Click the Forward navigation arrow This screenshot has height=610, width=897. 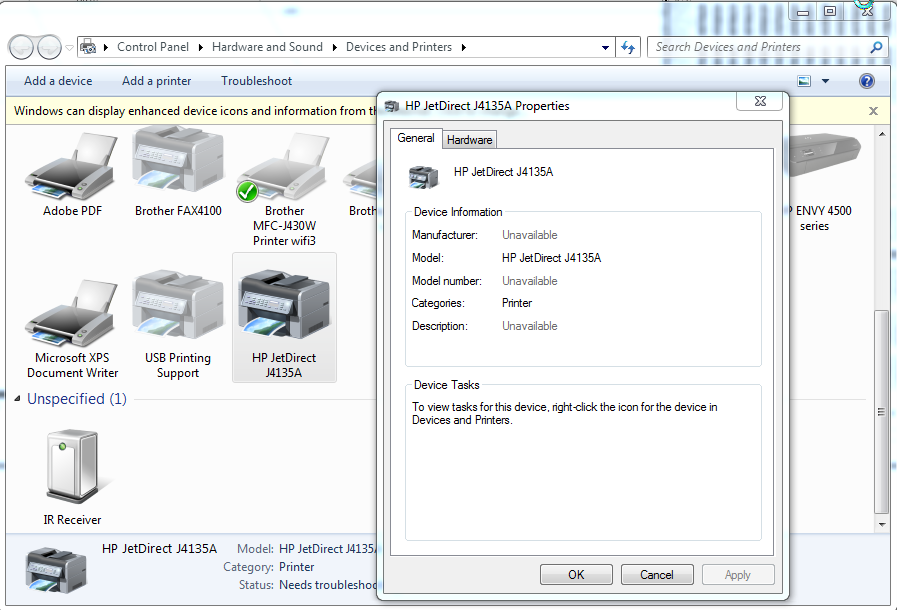[50, 47]
